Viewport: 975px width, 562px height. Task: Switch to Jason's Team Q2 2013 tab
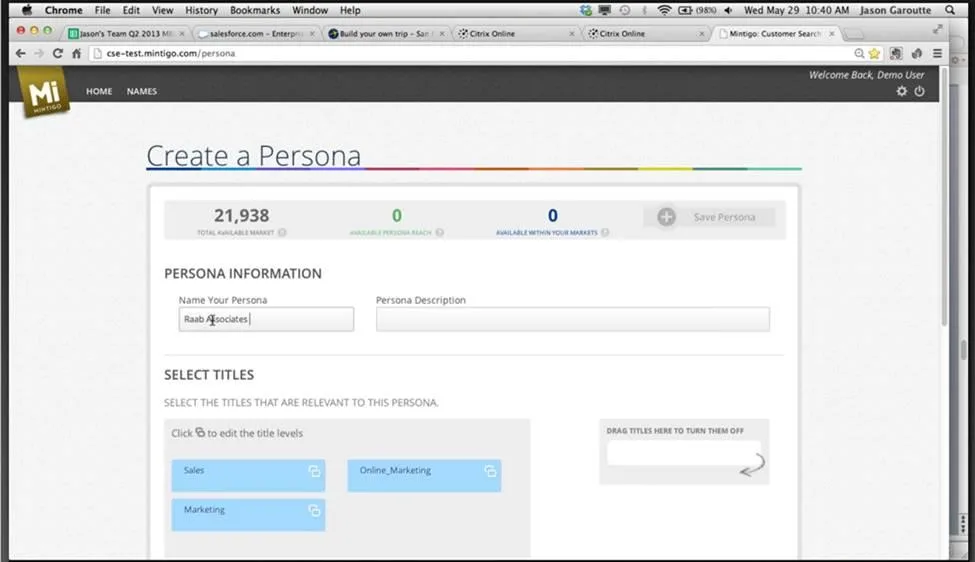(x=126, y=34)
